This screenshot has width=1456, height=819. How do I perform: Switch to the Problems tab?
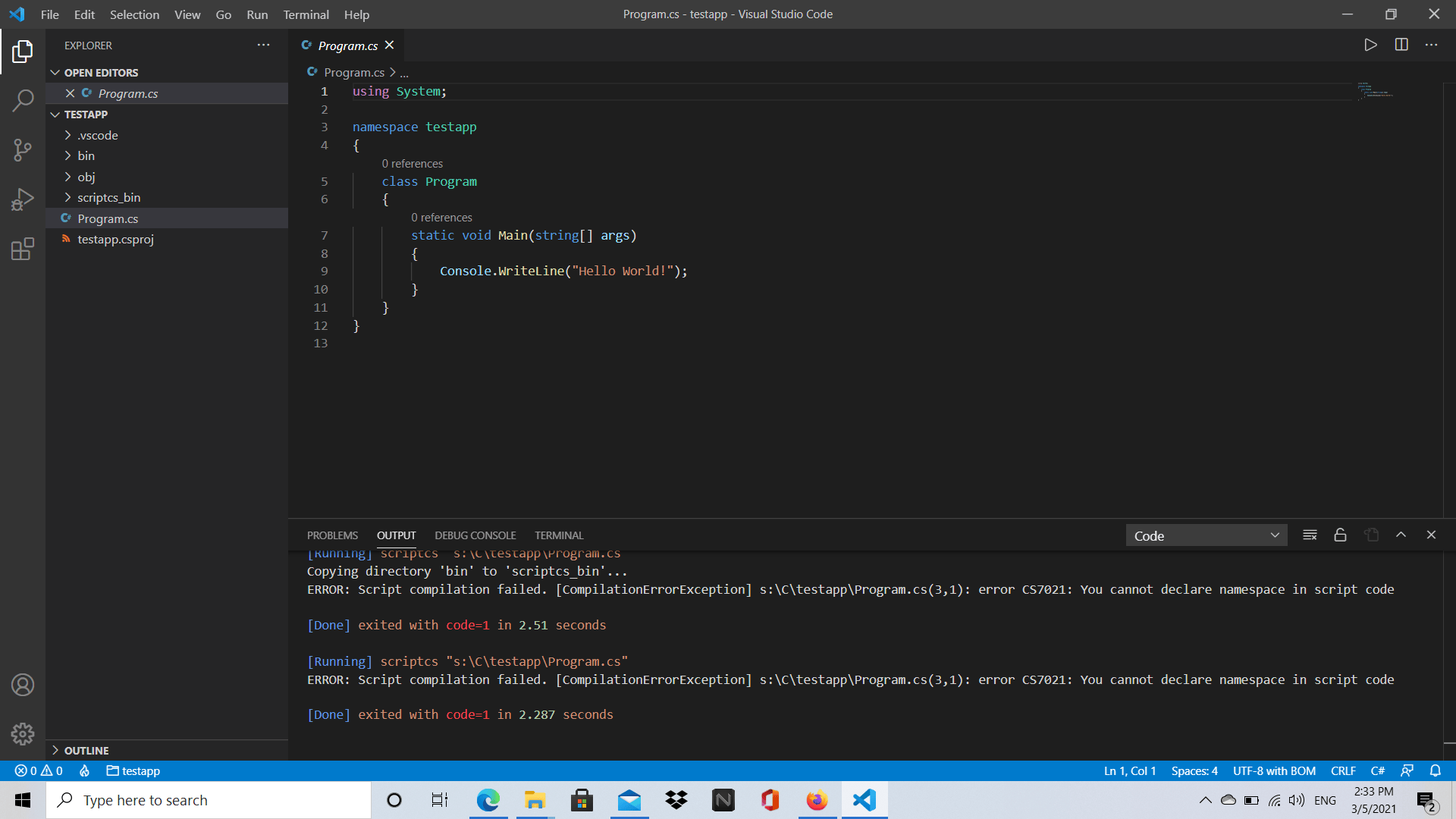(x=332, y=535)
